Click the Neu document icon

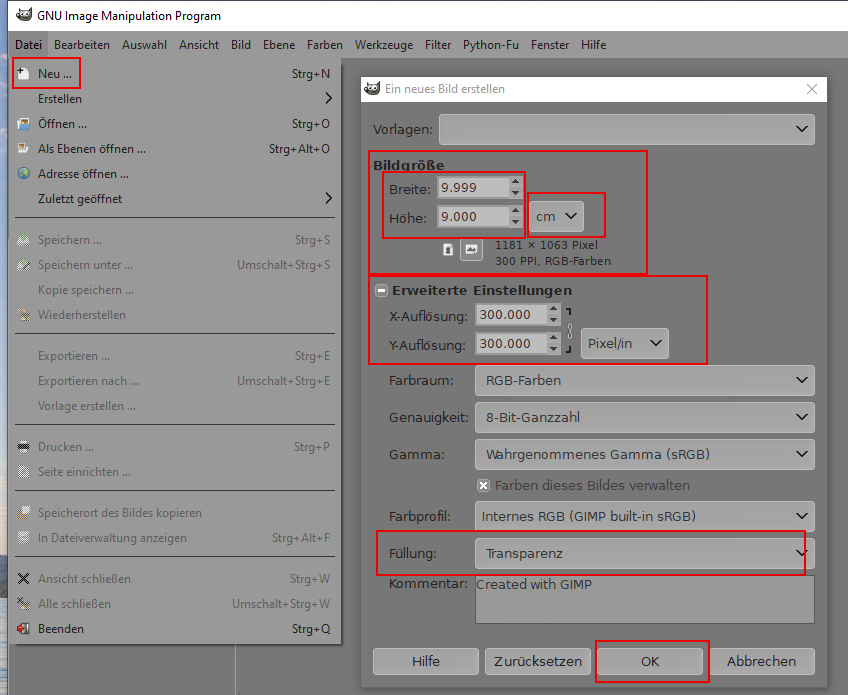pyautogui.click(x=25, y=74)
